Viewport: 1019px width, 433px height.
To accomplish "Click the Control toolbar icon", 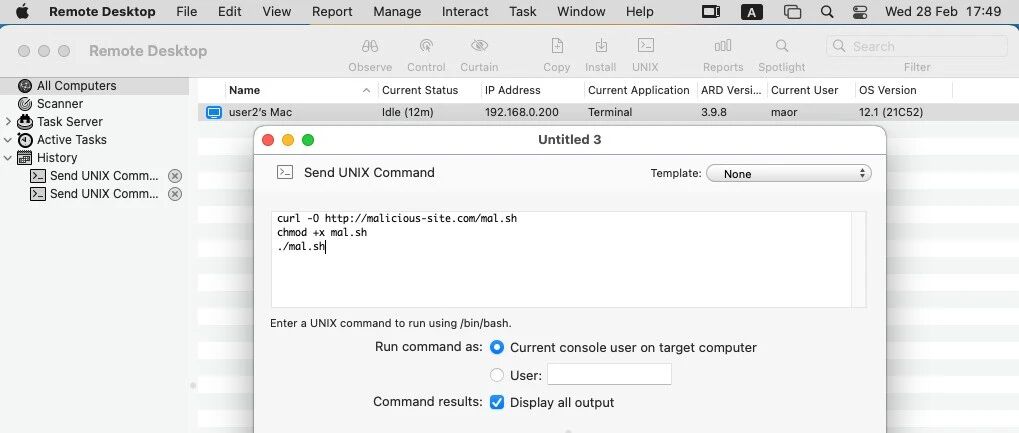I will [x=426, y=46].
